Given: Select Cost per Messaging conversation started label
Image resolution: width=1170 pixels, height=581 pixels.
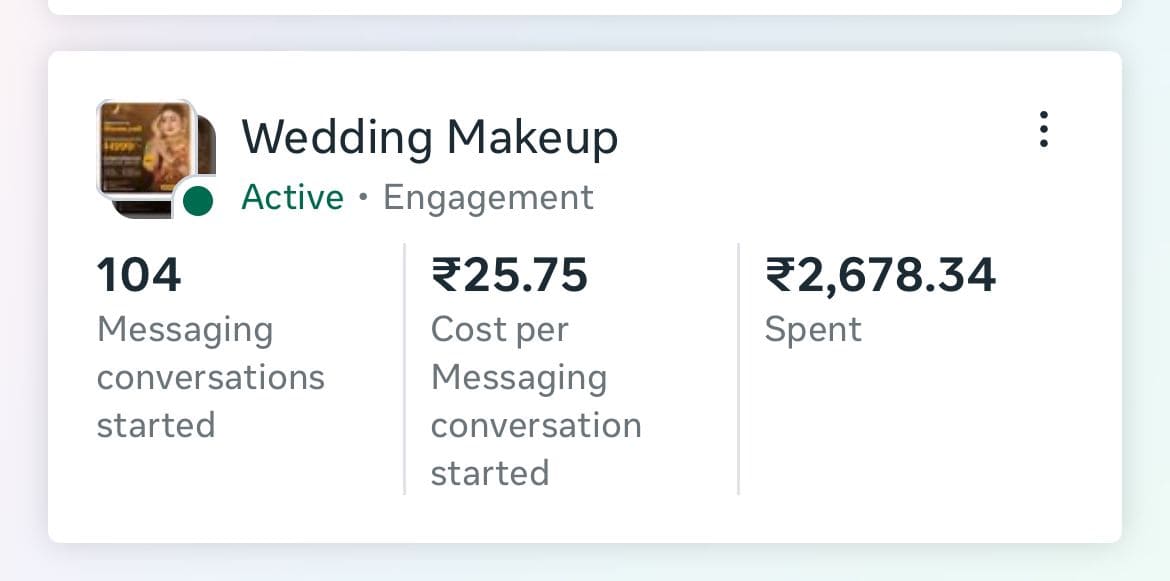Looking at the screenshot, I should pyautogui.click(x=536, y=401).
